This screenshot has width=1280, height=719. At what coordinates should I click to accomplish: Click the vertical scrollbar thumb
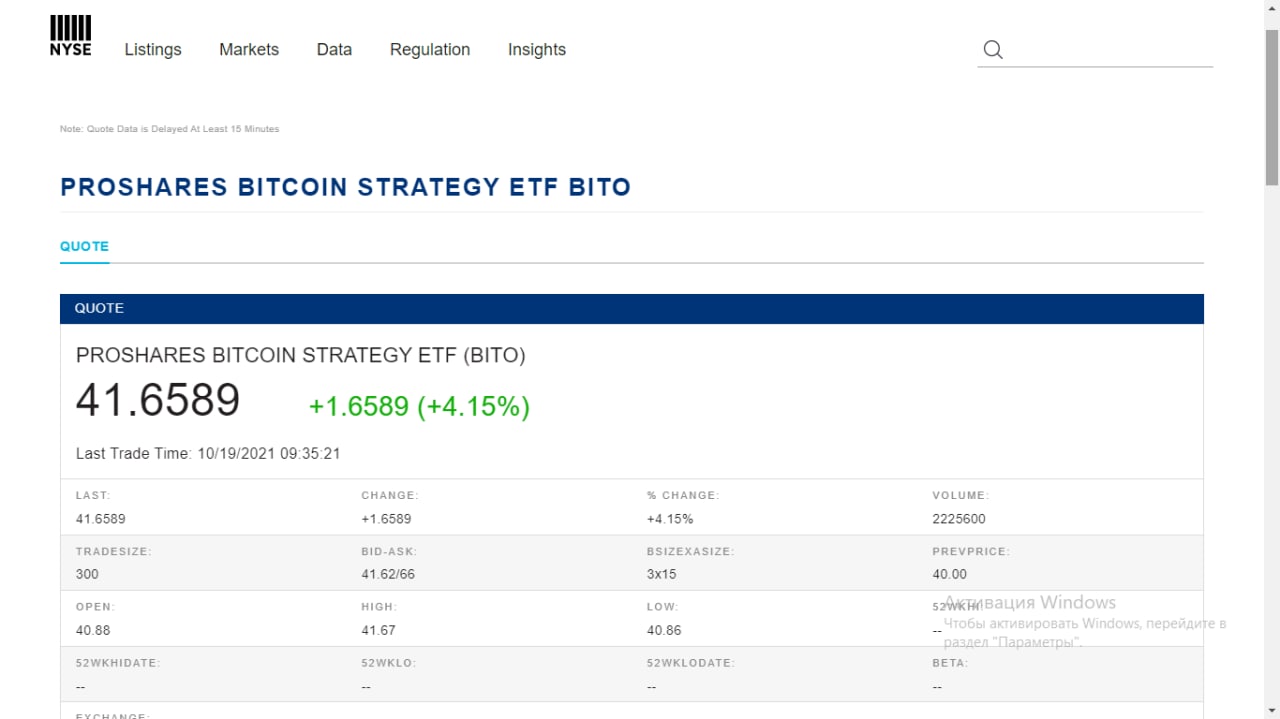point(1272,107)
